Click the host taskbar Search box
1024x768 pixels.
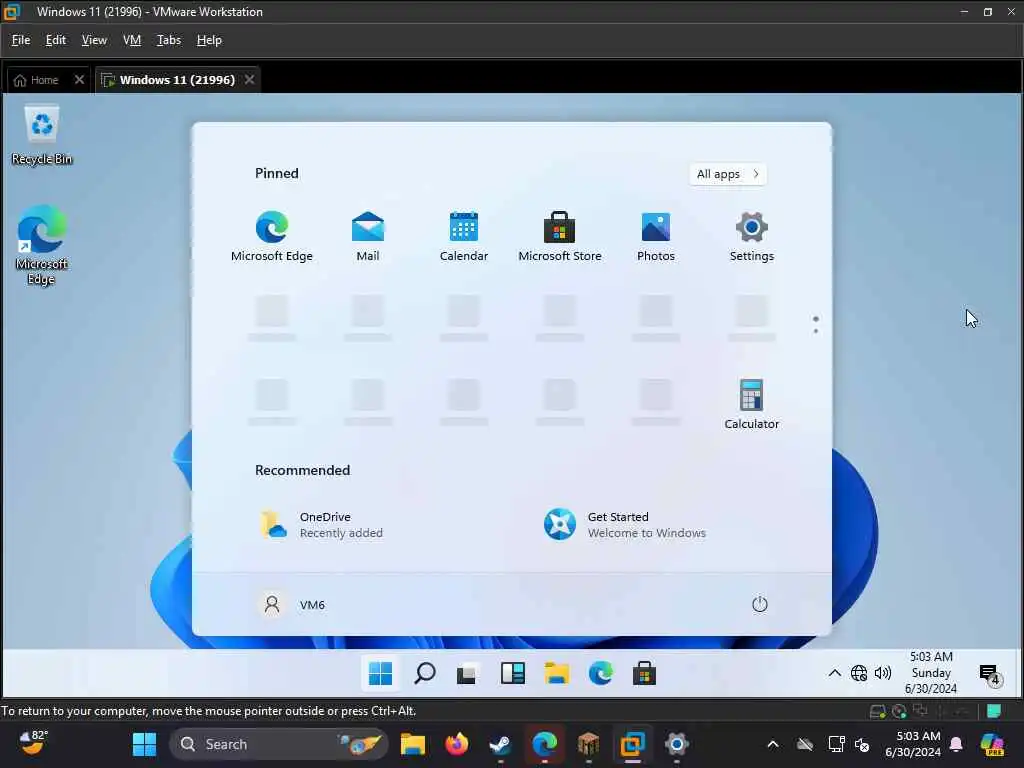coord(279,744)
